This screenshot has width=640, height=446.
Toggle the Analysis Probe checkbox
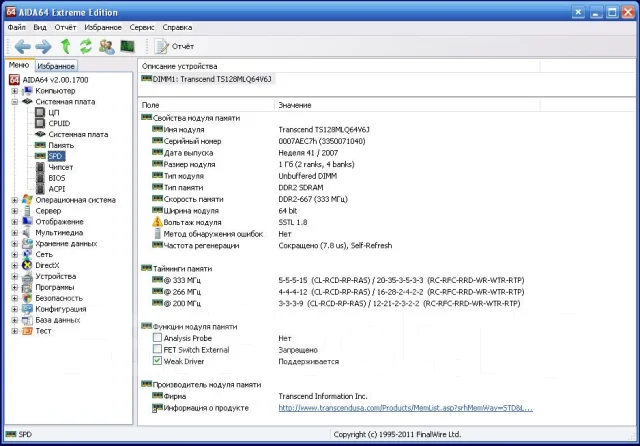[x=157, y=337]
